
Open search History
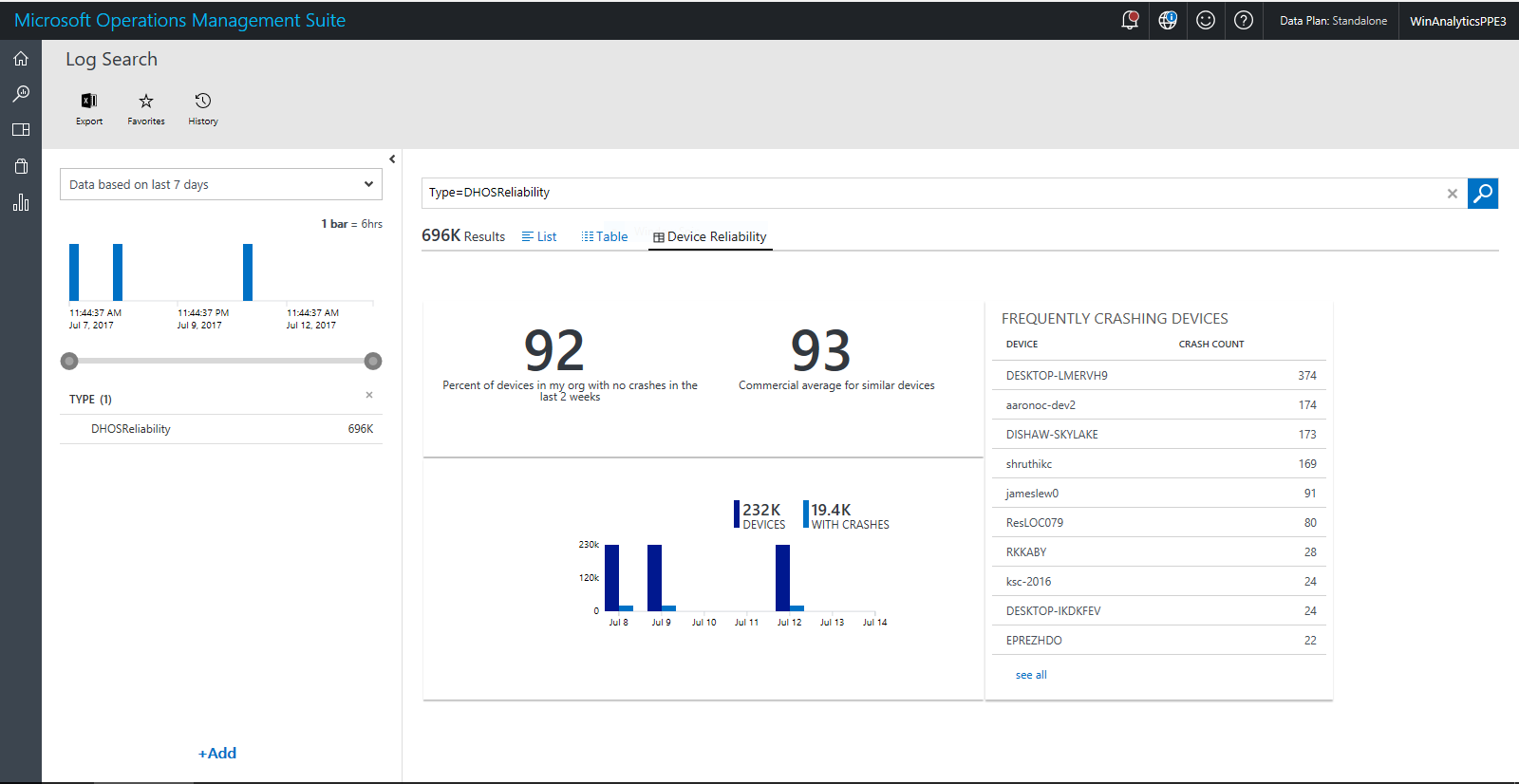[203, 107]
